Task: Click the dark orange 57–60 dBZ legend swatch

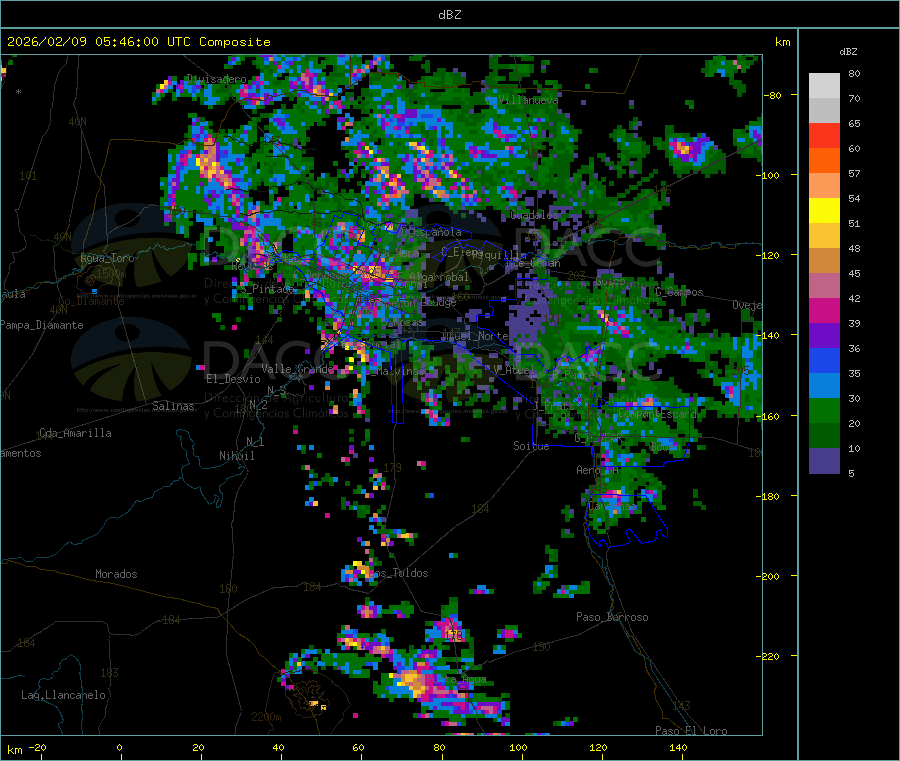Action: tap(824, 160)
